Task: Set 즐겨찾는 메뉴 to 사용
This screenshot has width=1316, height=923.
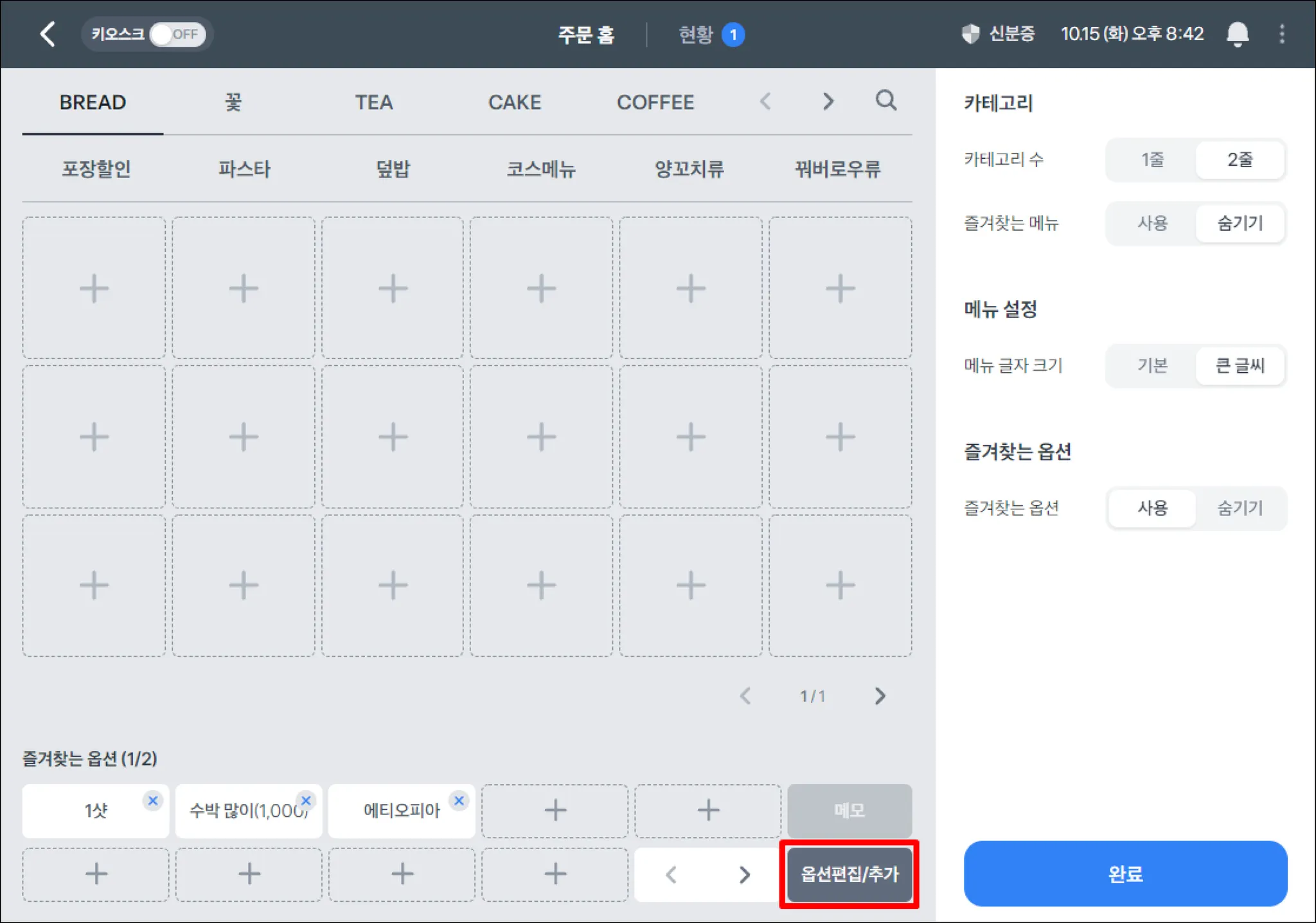Action: coord(1151,223)
